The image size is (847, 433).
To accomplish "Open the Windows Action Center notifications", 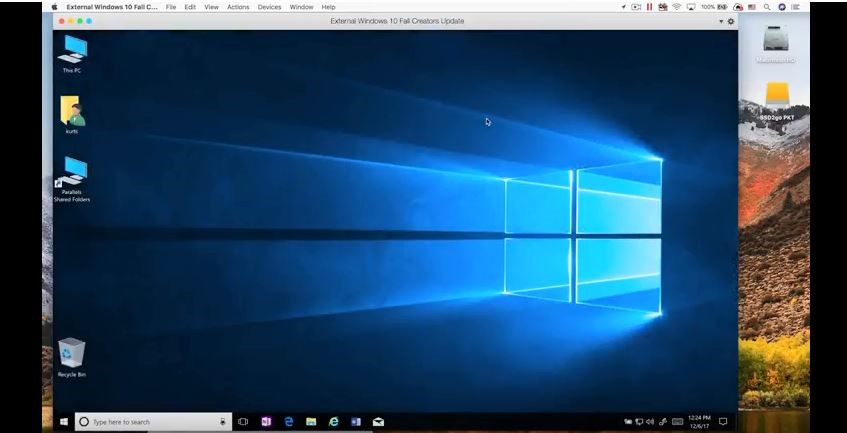I will click(x=723, y=422).
